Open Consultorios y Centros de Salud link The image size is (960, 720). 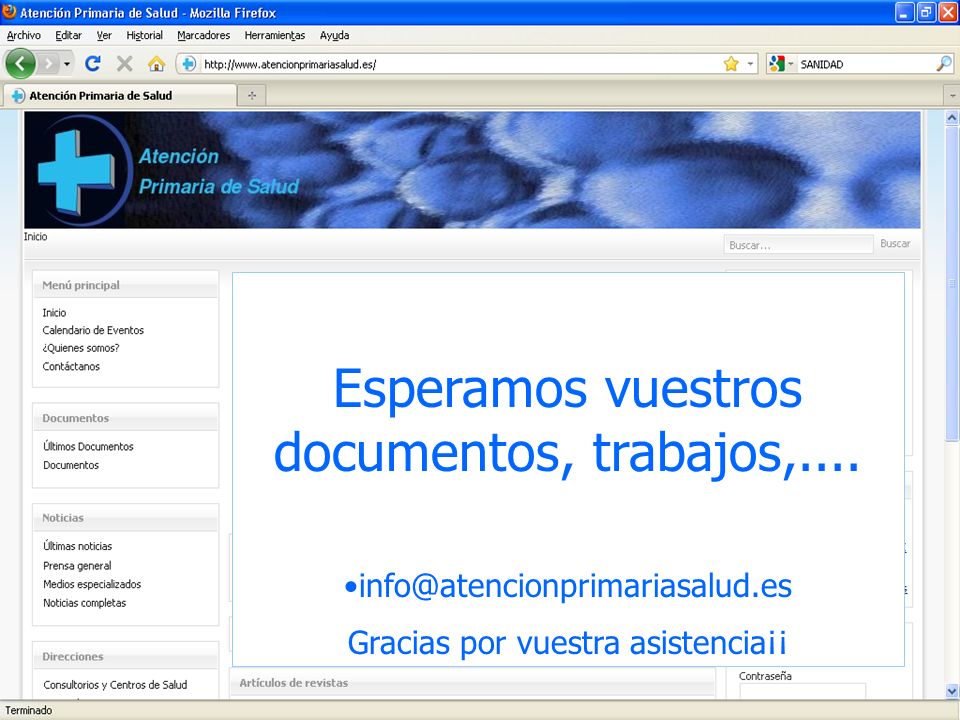click(x=115, y=685)
